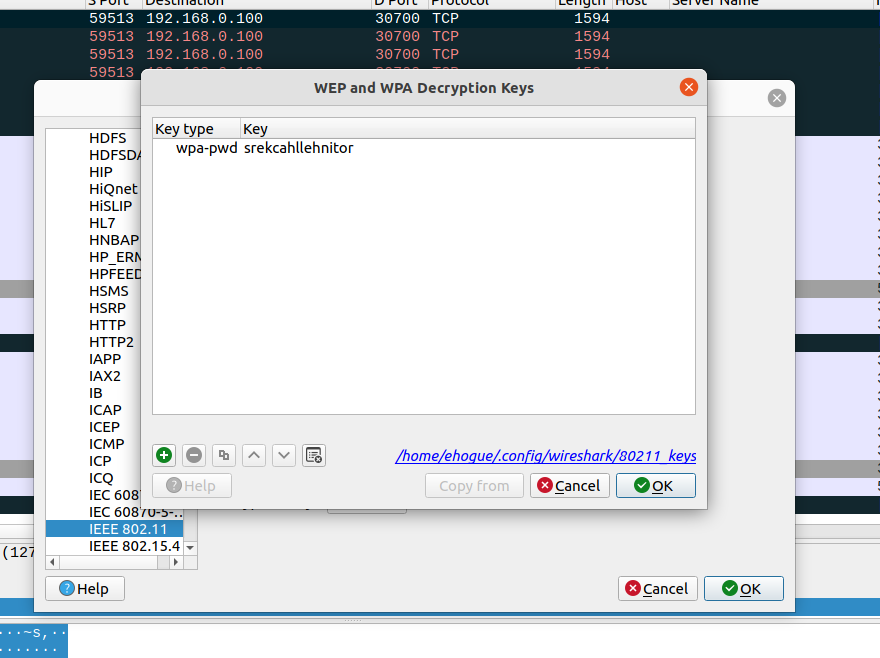The height and width of the screenshot is (658, 880).
Task: Select HIP protocol in list
Action: [x=101, y=172]
